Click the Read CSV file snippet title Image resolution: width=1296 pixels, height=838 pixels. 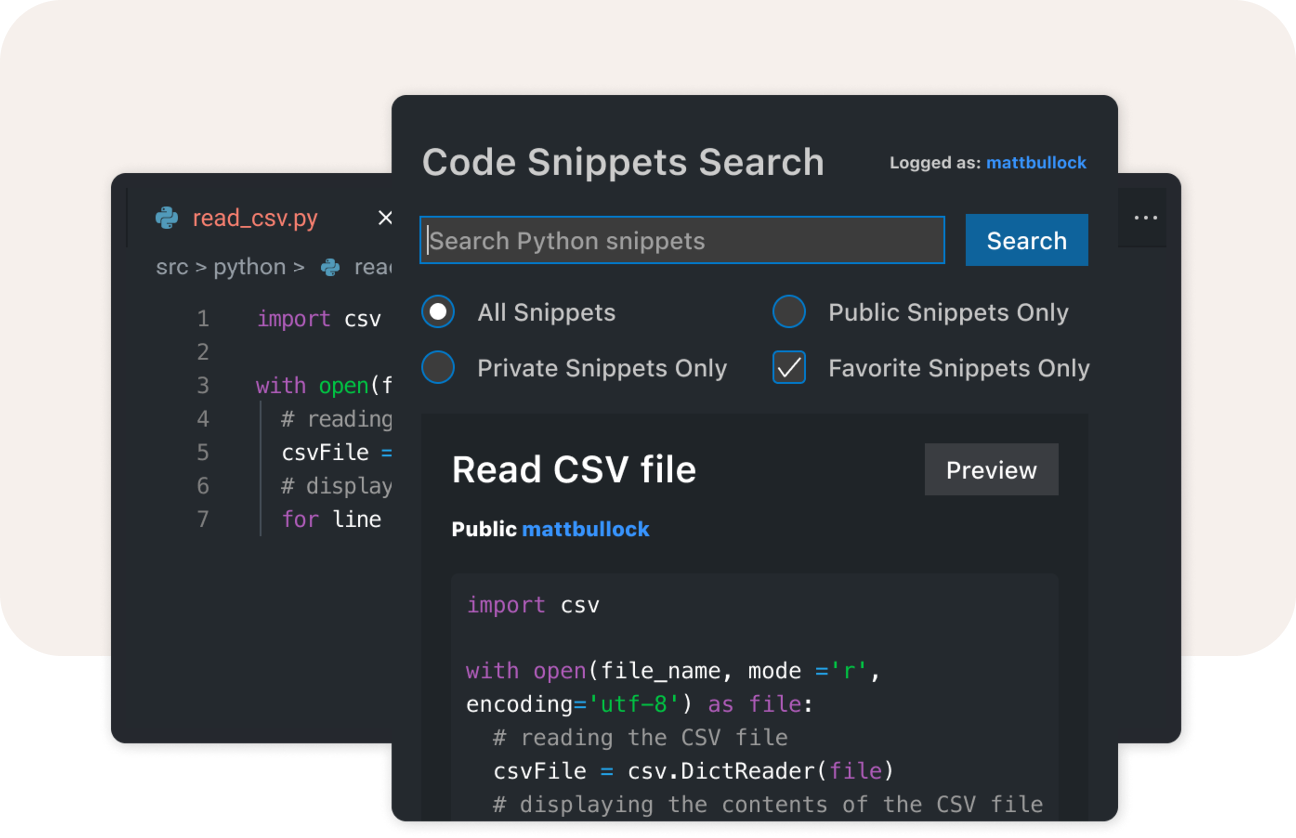pyautogui.click(x=574, y=470)
